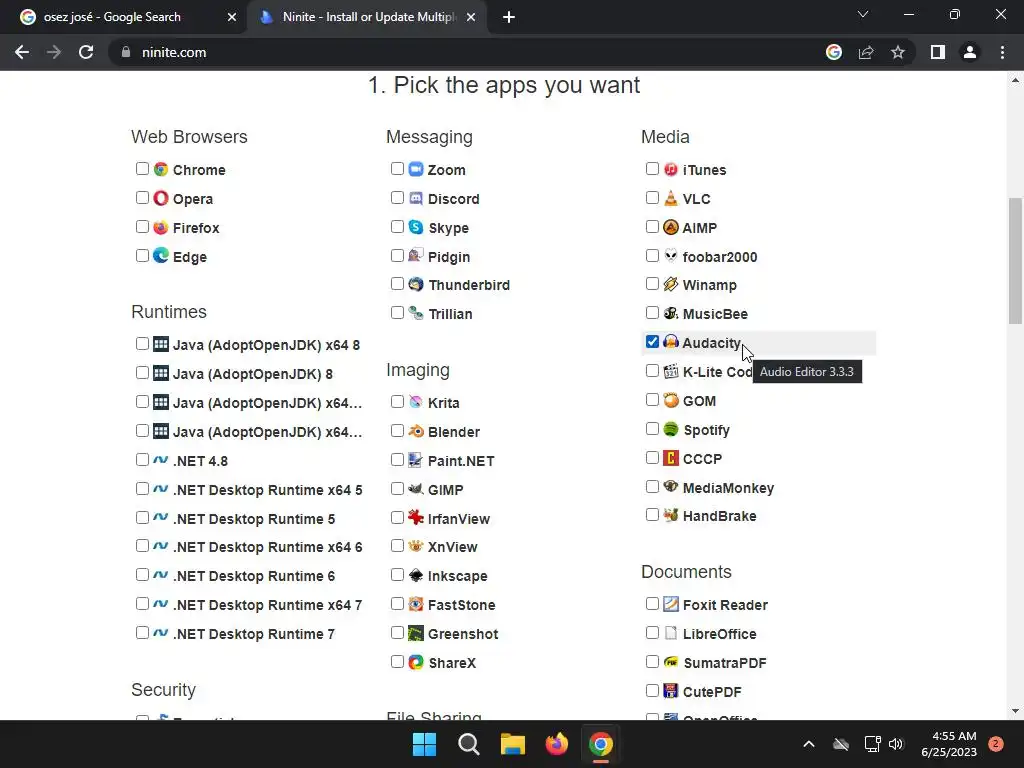Click the Thunderbird icon

coord(416,284)
